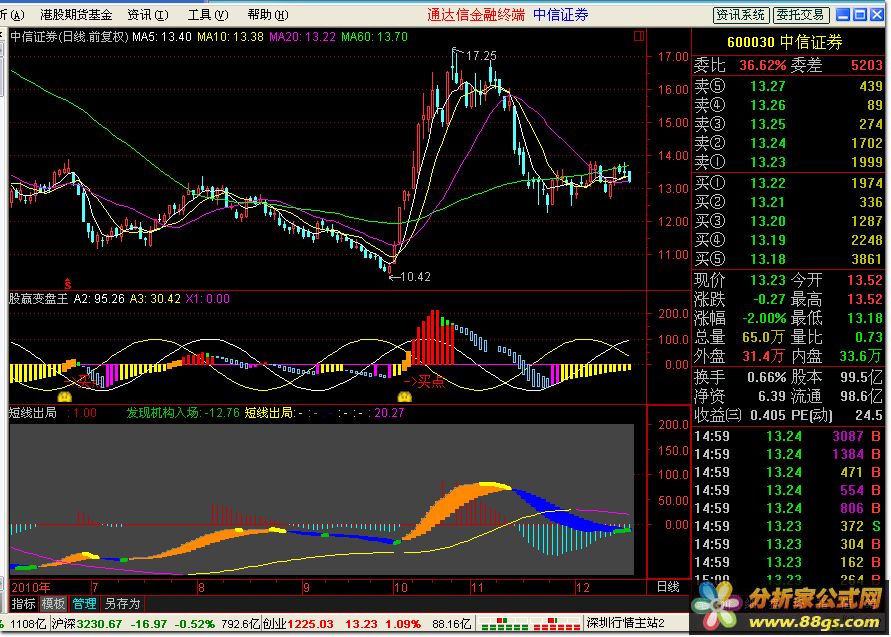Click the 卖① order row at 13.23
Image resolution: width=891 pixels, height=637 pixels.
click(x=788, y=163)
